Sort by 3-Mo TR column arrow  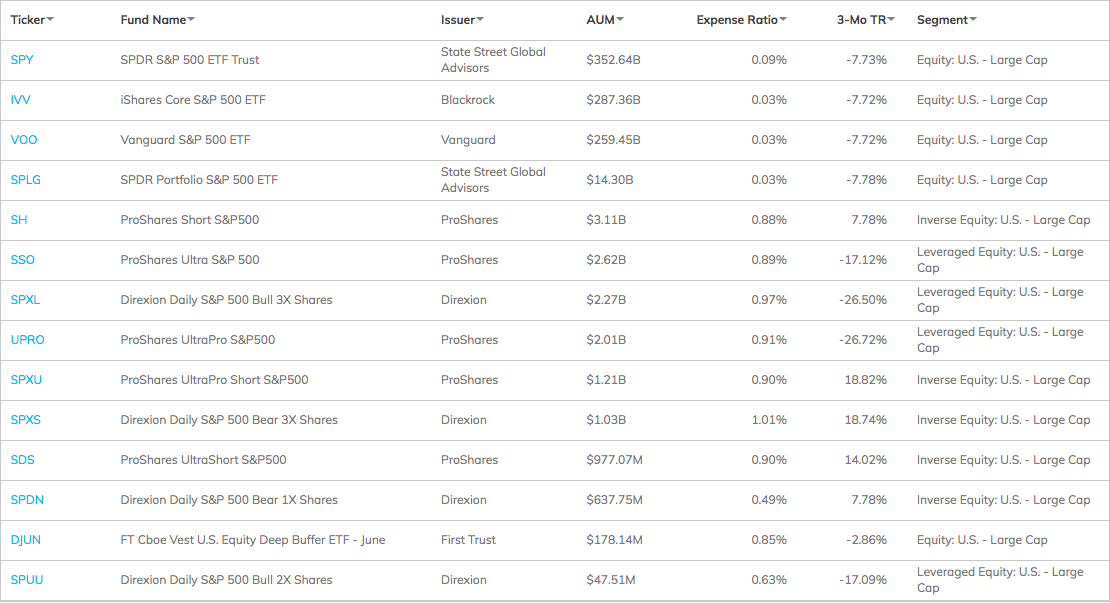(891, 21)
